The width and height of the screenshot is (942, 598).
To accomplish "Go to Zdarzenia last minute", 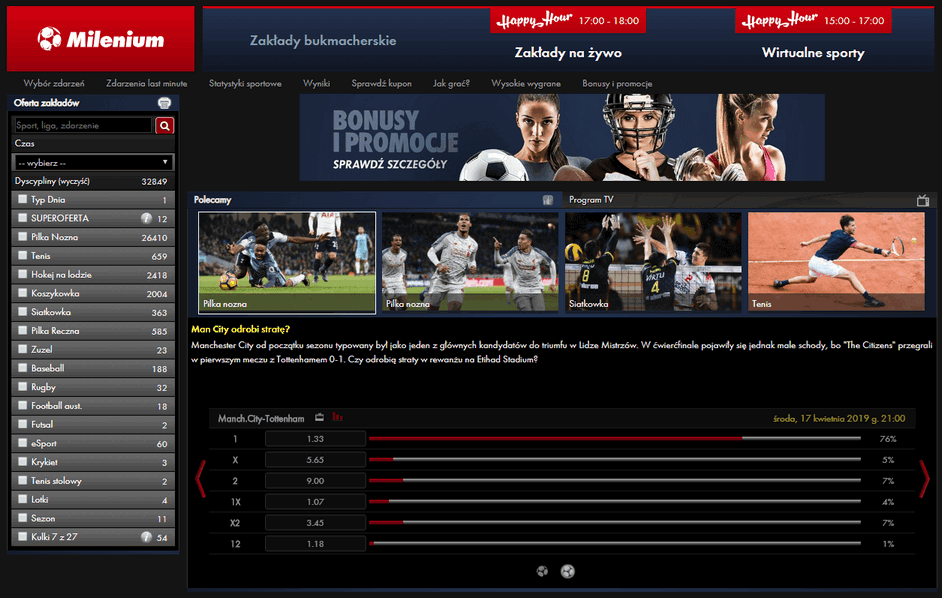I will (147, 84).
